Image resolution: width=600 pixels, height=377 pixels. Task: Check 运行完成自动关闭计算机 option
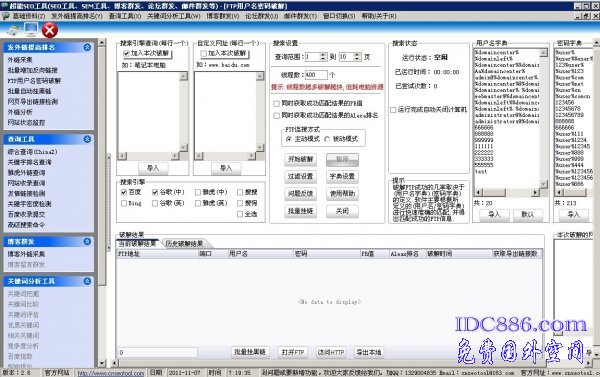click(x=393, y=110)
